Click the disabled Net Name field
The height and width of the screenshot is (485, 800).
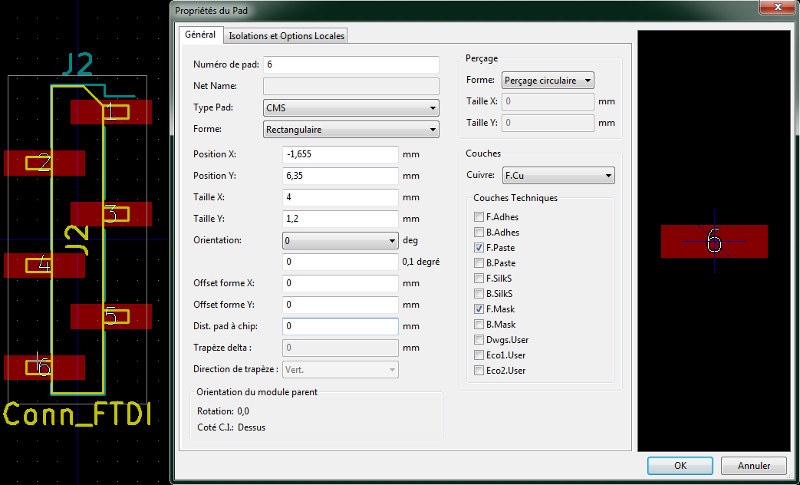pos(351,86)
